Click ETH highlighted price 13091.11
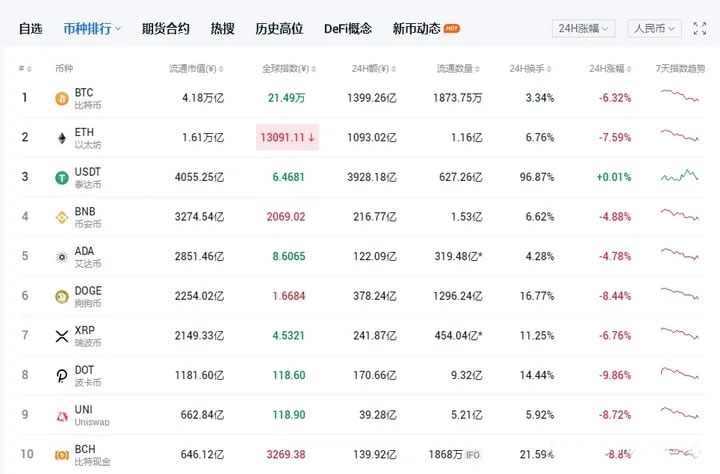 tap(287, 137)
